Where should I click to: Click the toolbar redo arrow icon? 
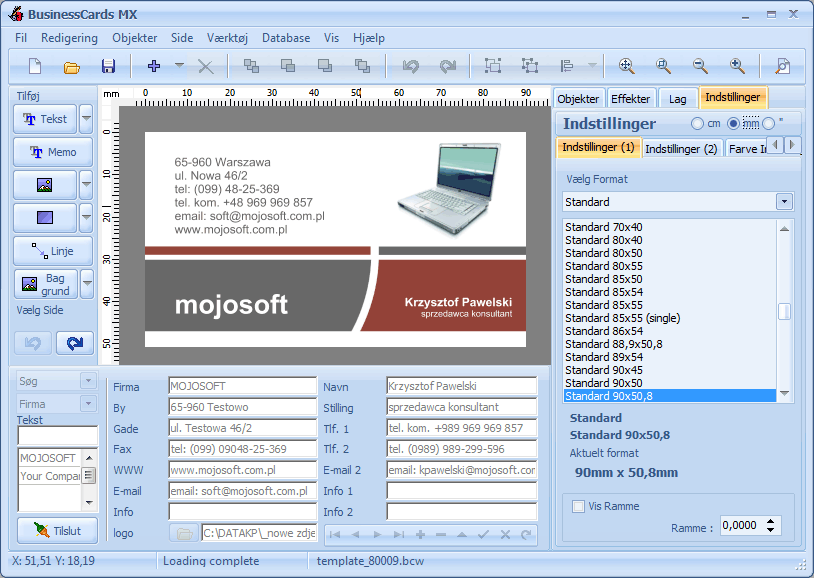pyautogui.click(x=447, y=66)
